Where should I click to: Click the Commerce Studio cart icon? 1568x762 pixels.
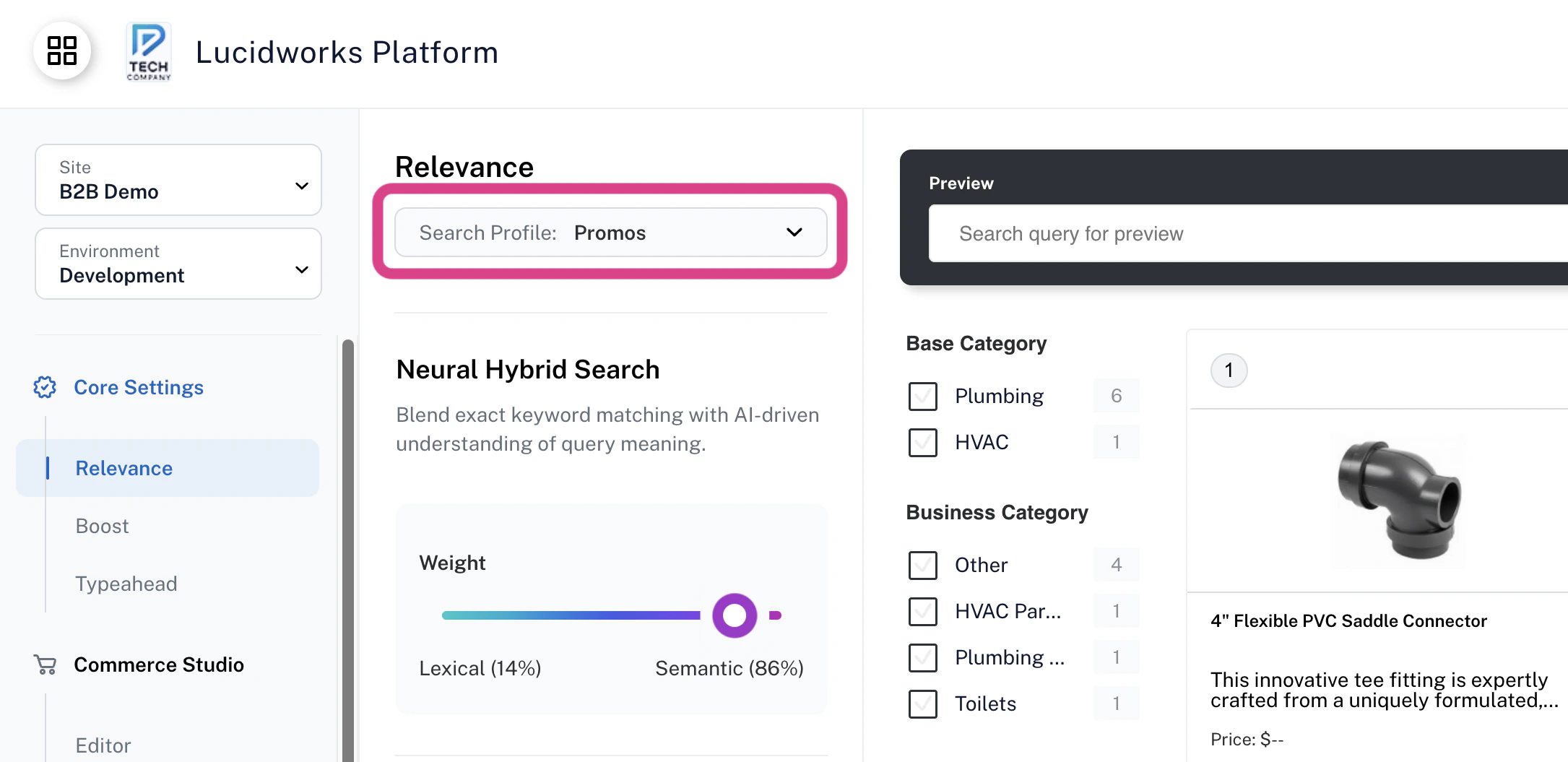(x=45, y=664)
